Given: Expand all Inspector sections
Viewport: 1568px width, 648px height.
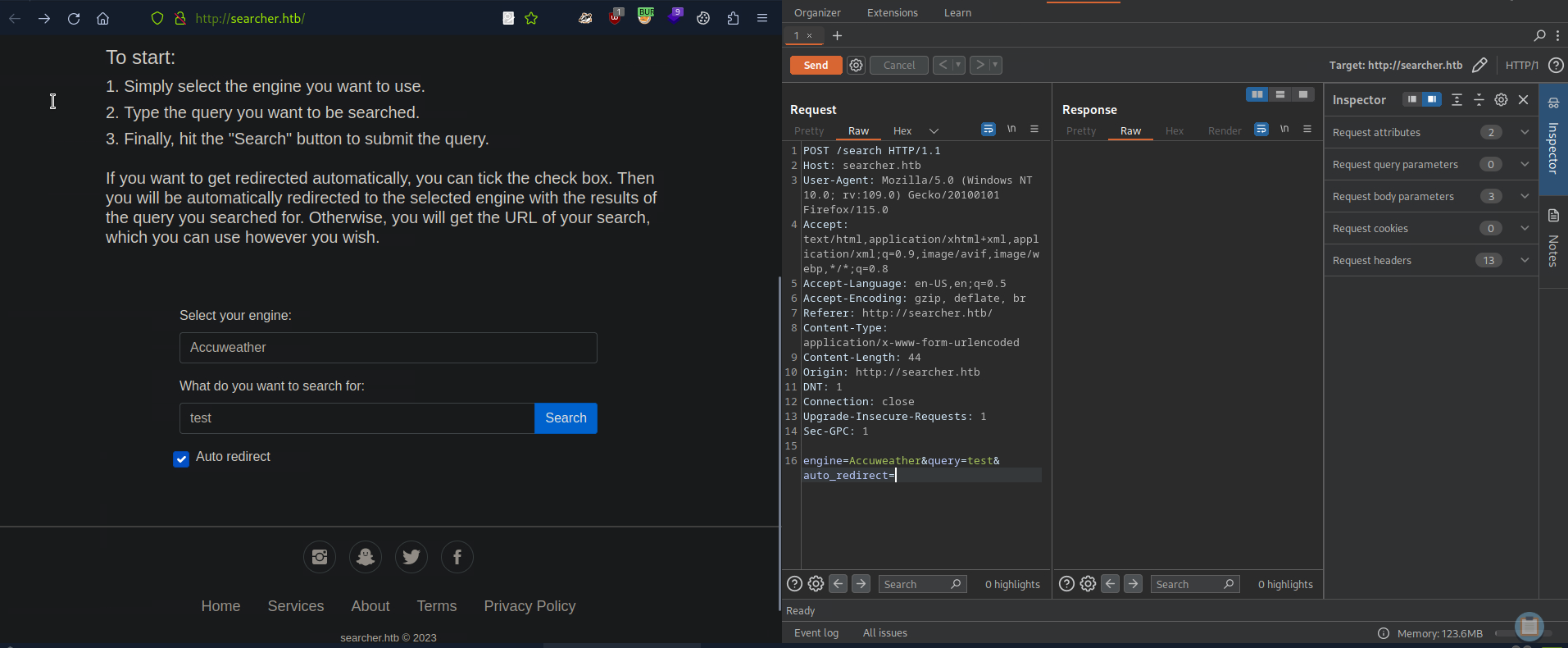Looking at the screenshot, I should 1457,99.
